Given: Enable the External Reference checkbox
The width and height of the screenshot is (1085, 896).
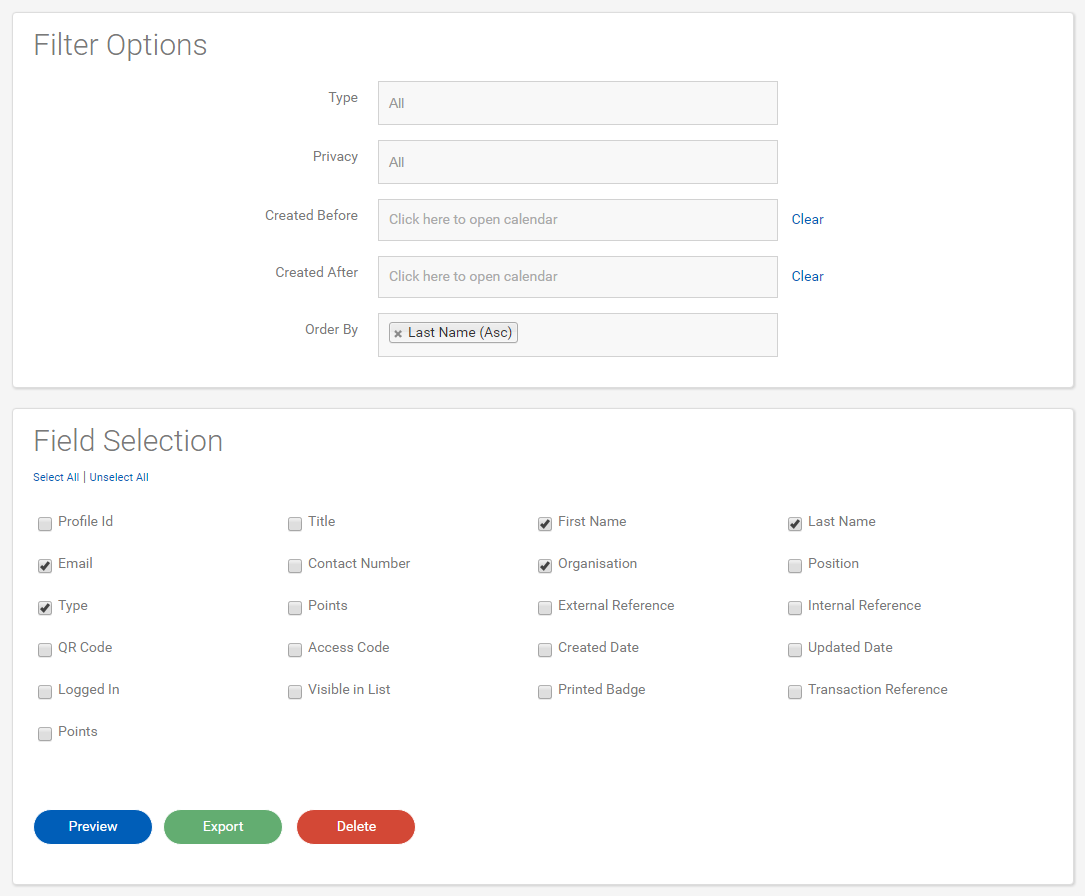Looking at the screenshot, I should tap(545, 607).
